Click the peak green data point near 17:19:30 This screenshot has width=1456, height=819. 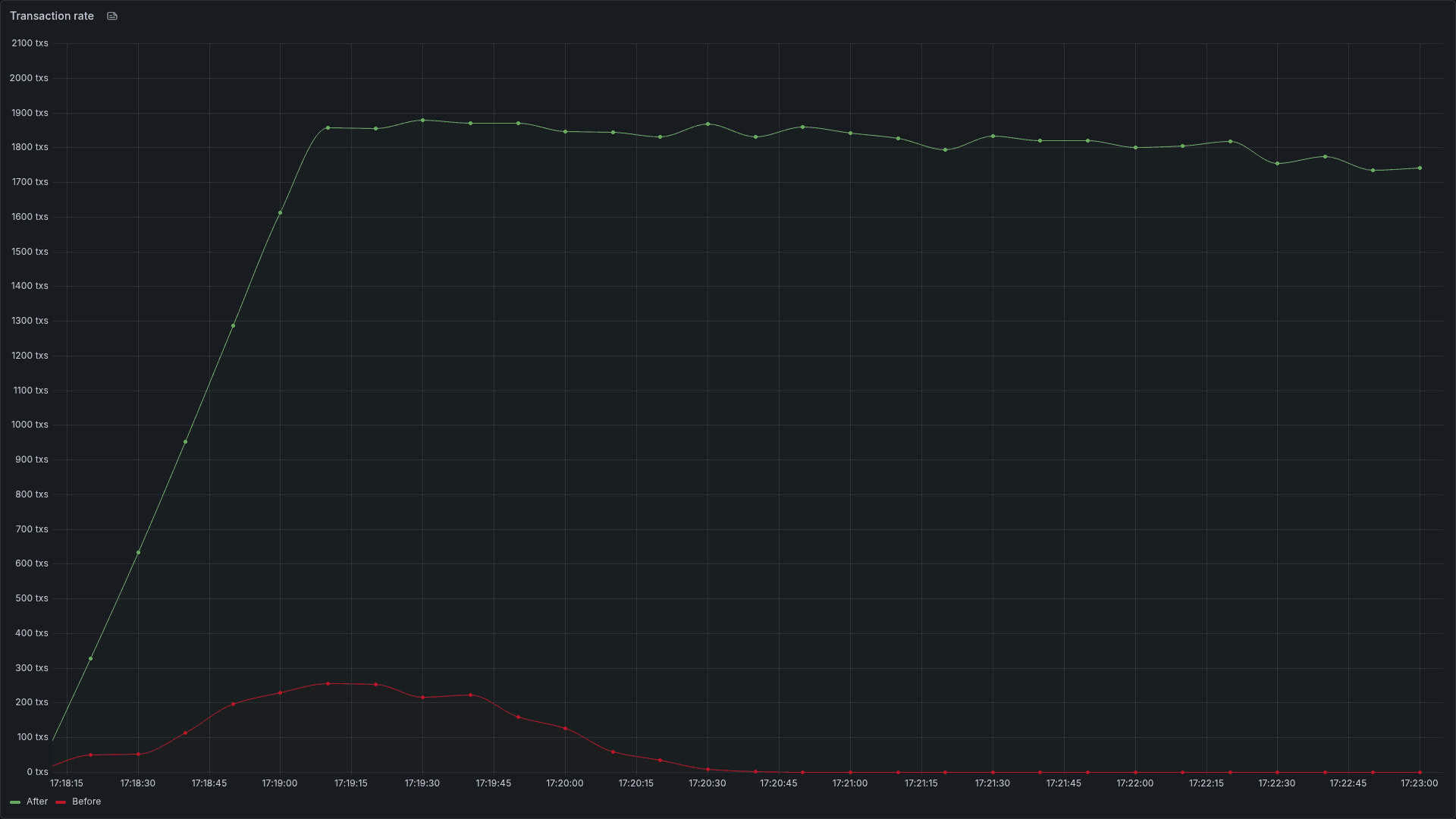[422, 119]
